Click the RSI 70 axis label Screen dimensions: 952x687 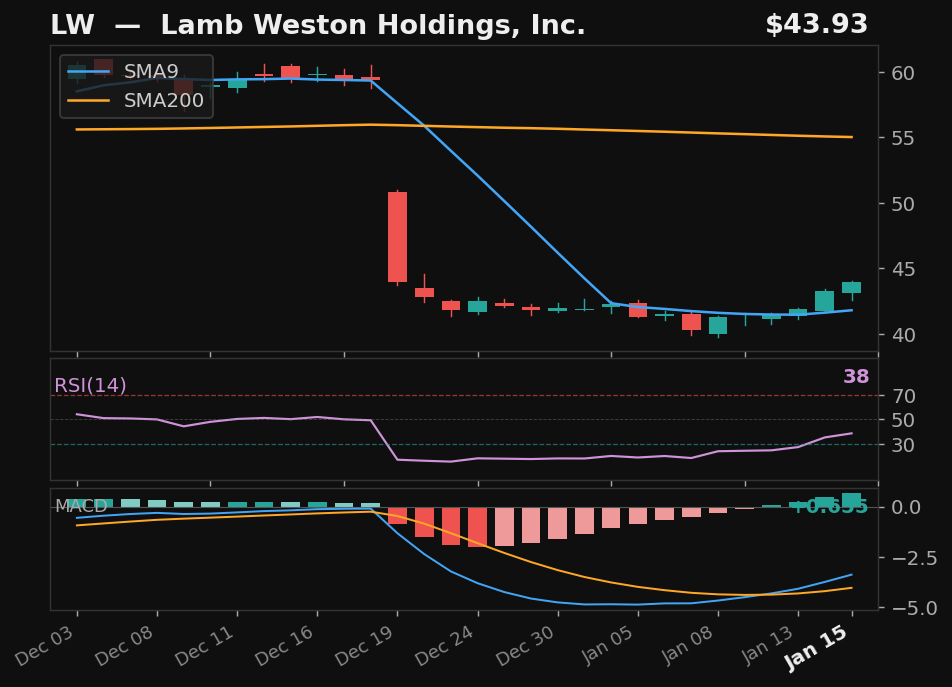point(904,396)
